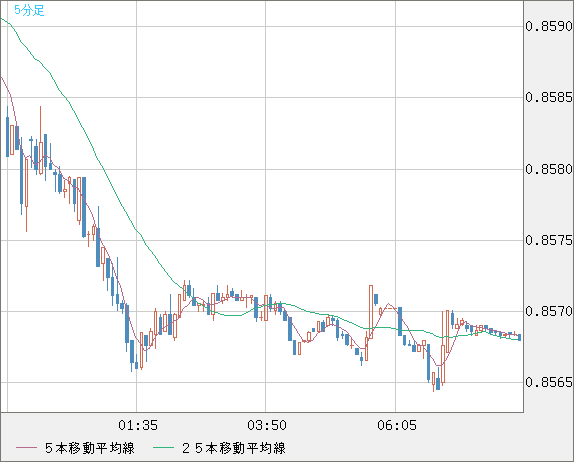574x462 pixels.
Task: Click the 03:50 time axis label
Action: [267, 425]
